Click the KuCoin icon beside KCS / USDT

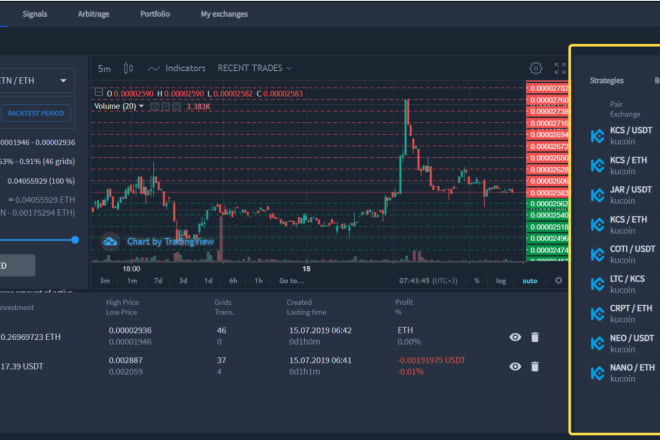598,136
